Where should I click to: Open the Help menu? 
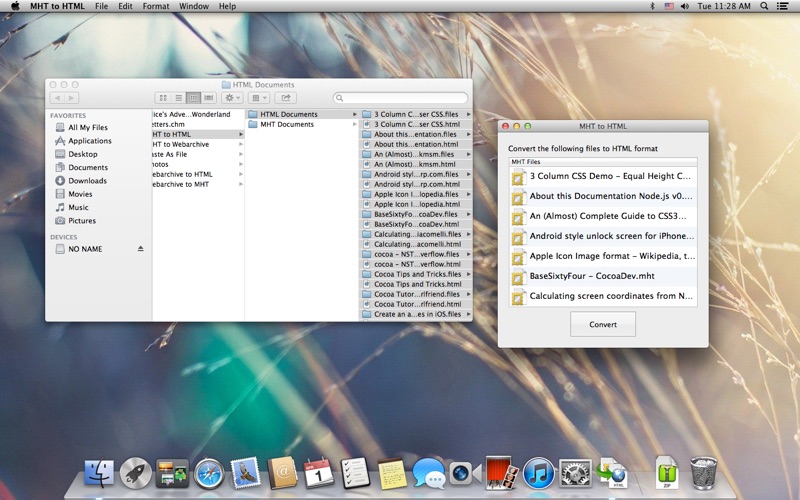click(227, 6)
